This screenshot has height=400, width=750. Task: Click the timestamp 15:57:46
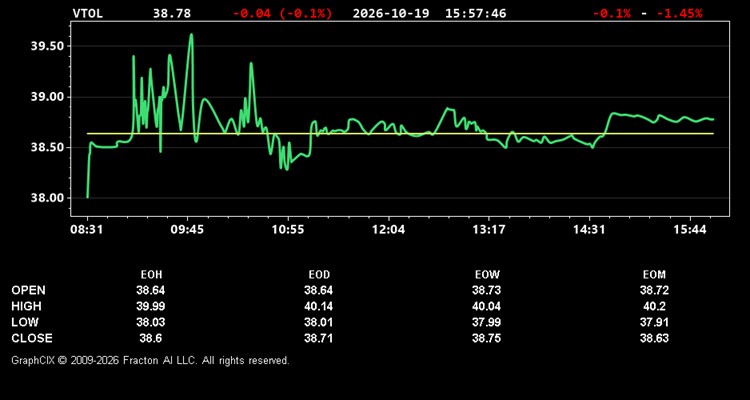pos(475,13)
